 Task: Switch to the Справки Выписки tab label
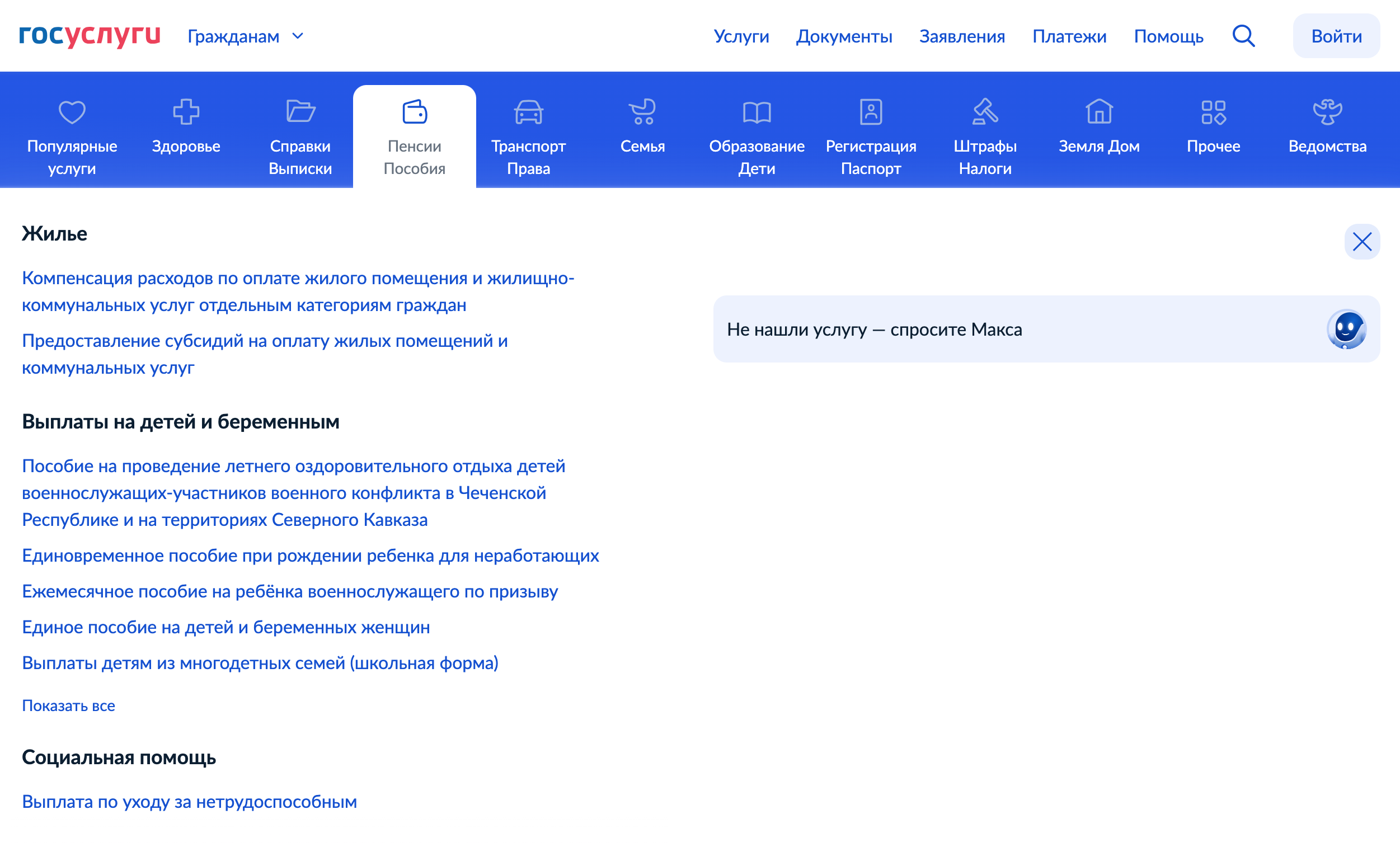pos(300,157)
